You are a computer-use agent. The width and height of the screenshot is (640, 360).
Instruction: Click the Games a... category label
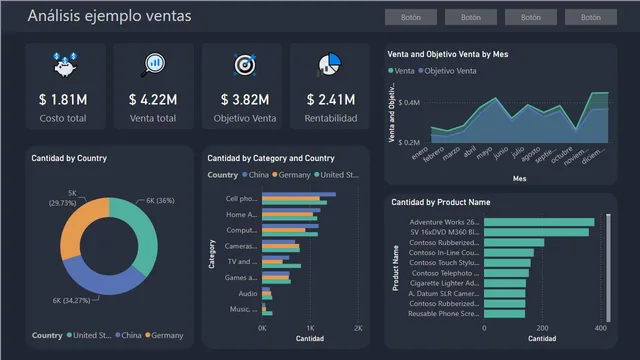(x=241, y=278)
